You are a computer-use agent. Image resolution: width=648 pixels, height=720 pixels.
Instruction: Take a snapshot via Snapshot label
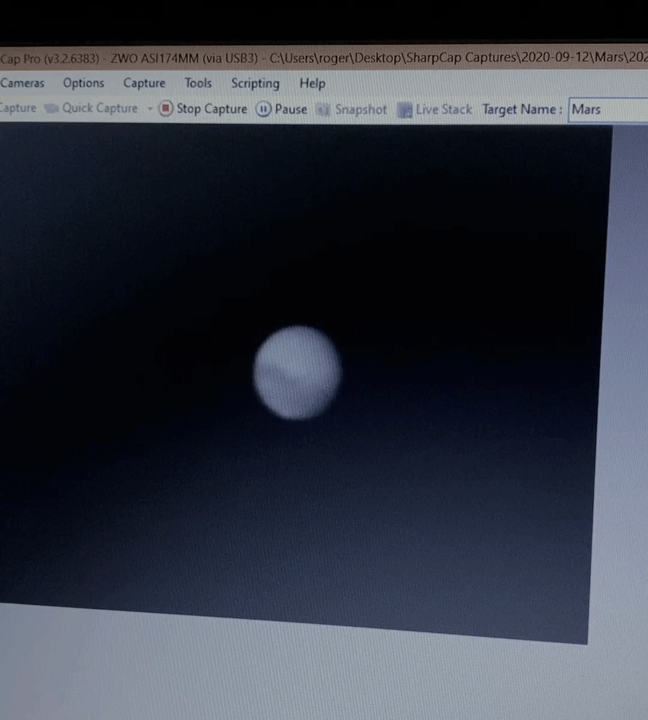(361, 110)
